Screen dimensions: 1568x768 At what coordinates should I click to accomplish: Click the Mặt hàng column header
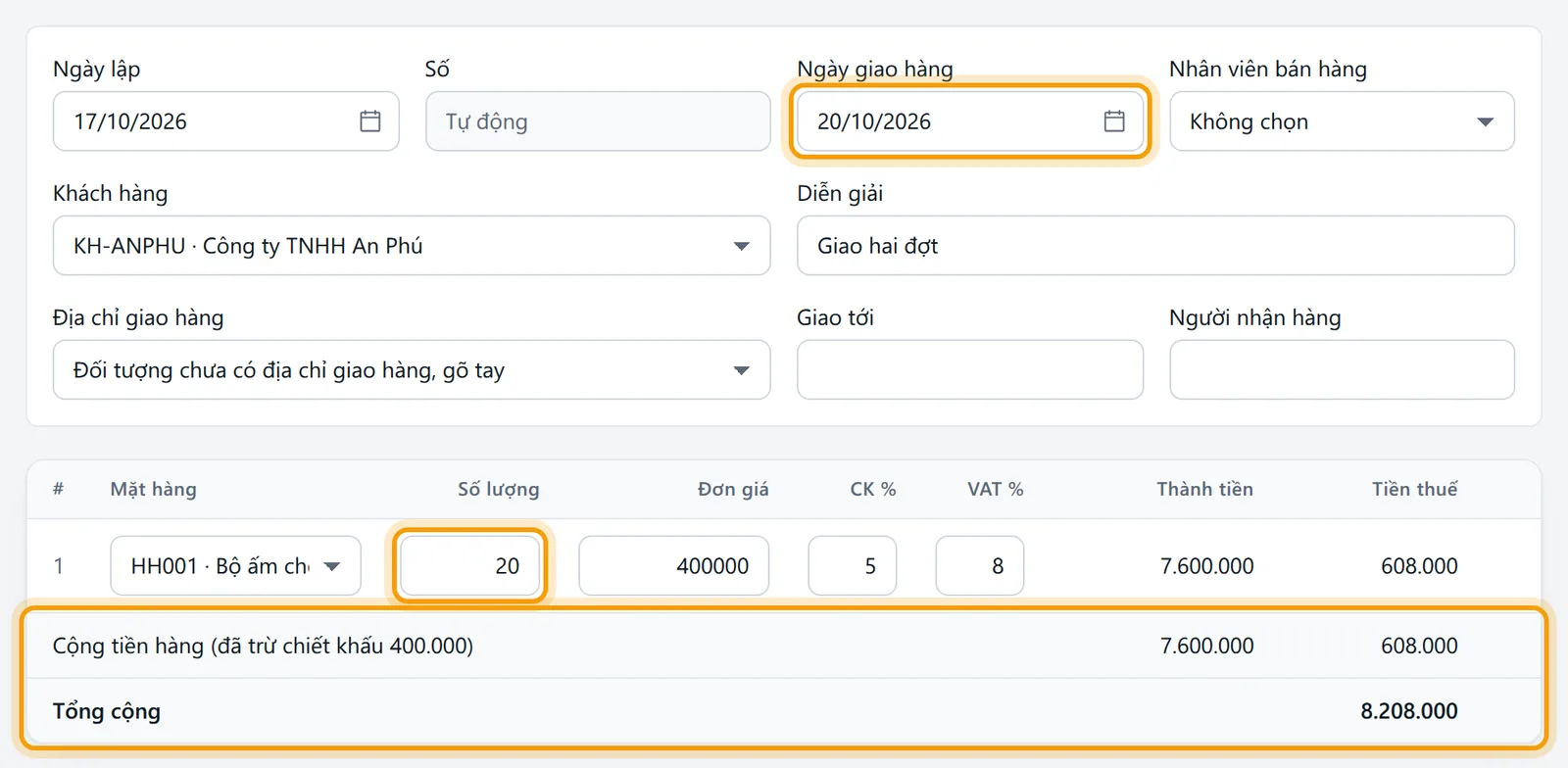click(x=153, y=489)
